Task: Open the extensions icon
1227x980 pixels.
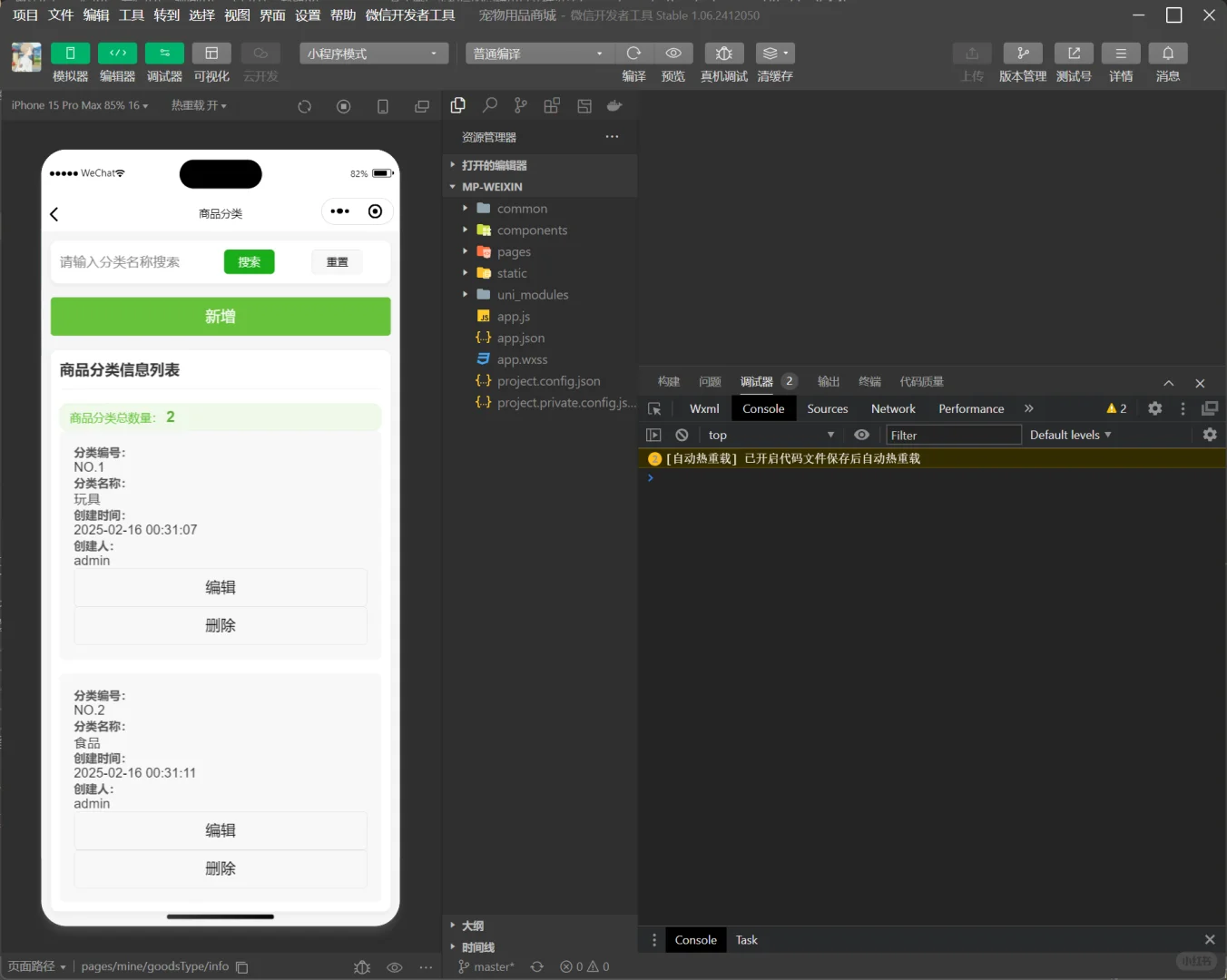Action: pyautogui.click(x=552, y=105)
